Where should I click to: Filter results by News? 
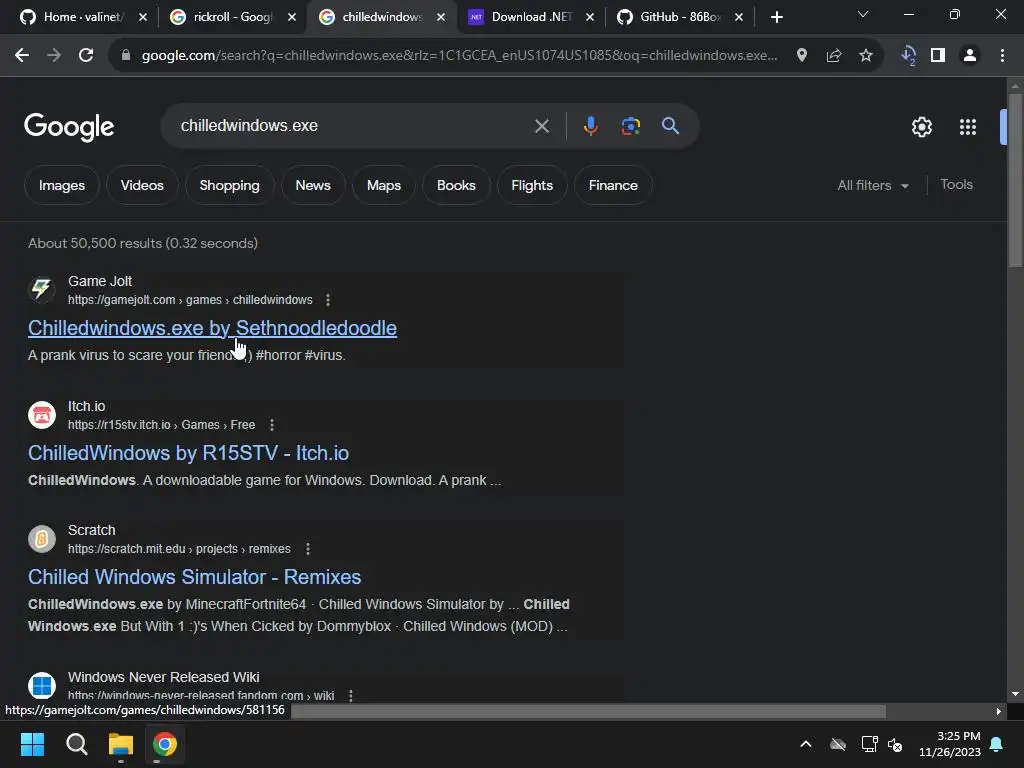[313, 185]
